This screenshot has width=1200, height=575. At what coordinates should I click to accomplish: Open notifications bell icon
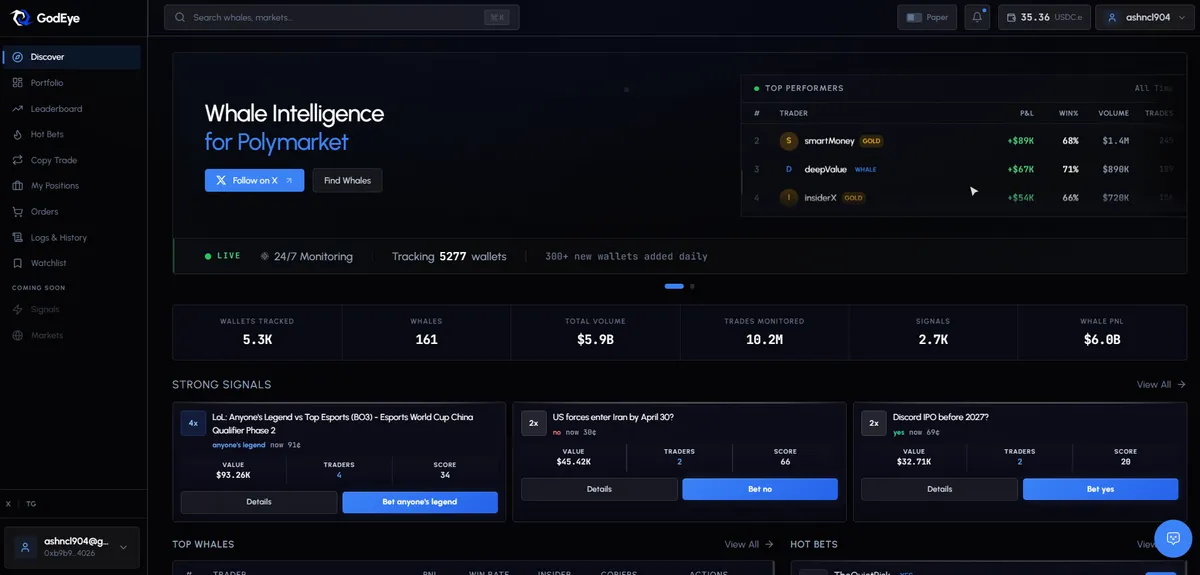pyautogui.click(x=977, y=17)
